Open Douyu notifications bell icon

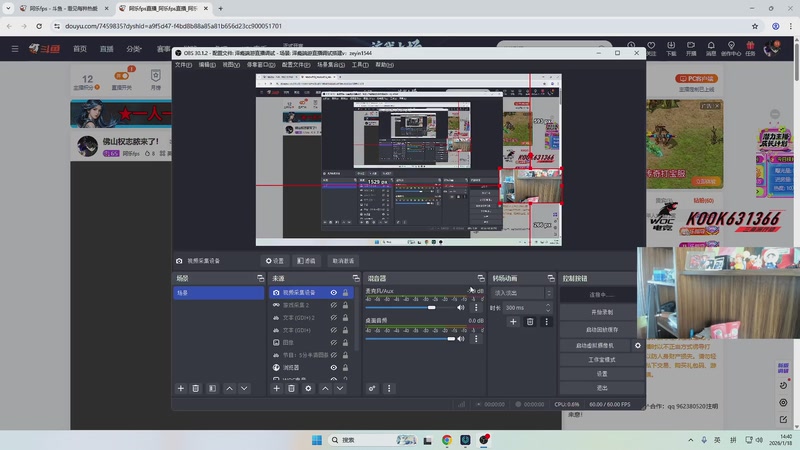coord(711,46)
